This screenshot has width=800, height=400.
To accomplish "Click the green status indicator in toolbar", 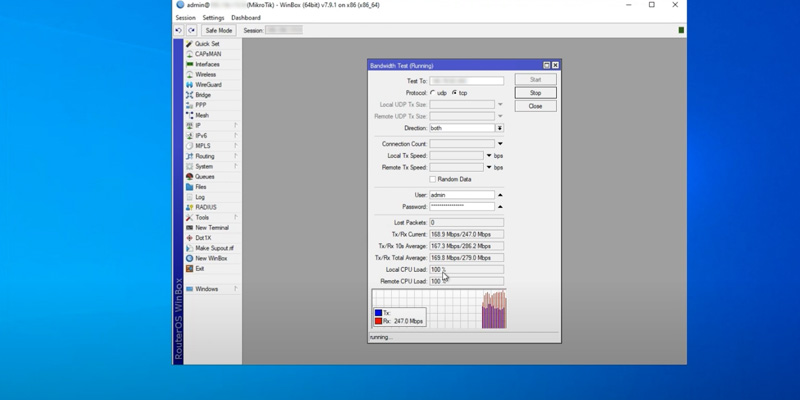I will [x=681, y=30].
